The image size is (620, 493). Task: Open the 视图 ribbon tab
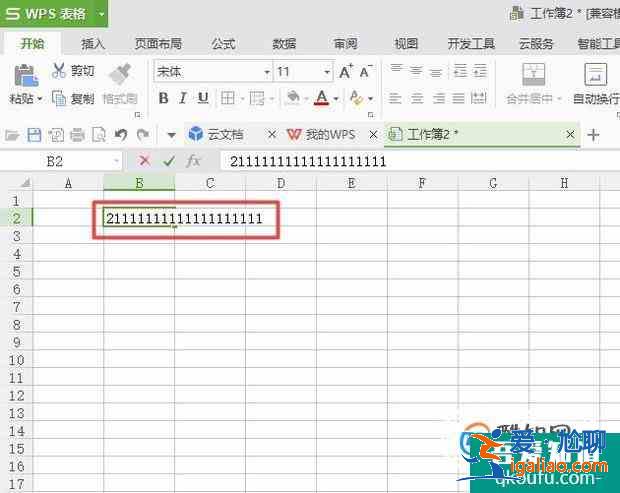(x=406, y=43)
